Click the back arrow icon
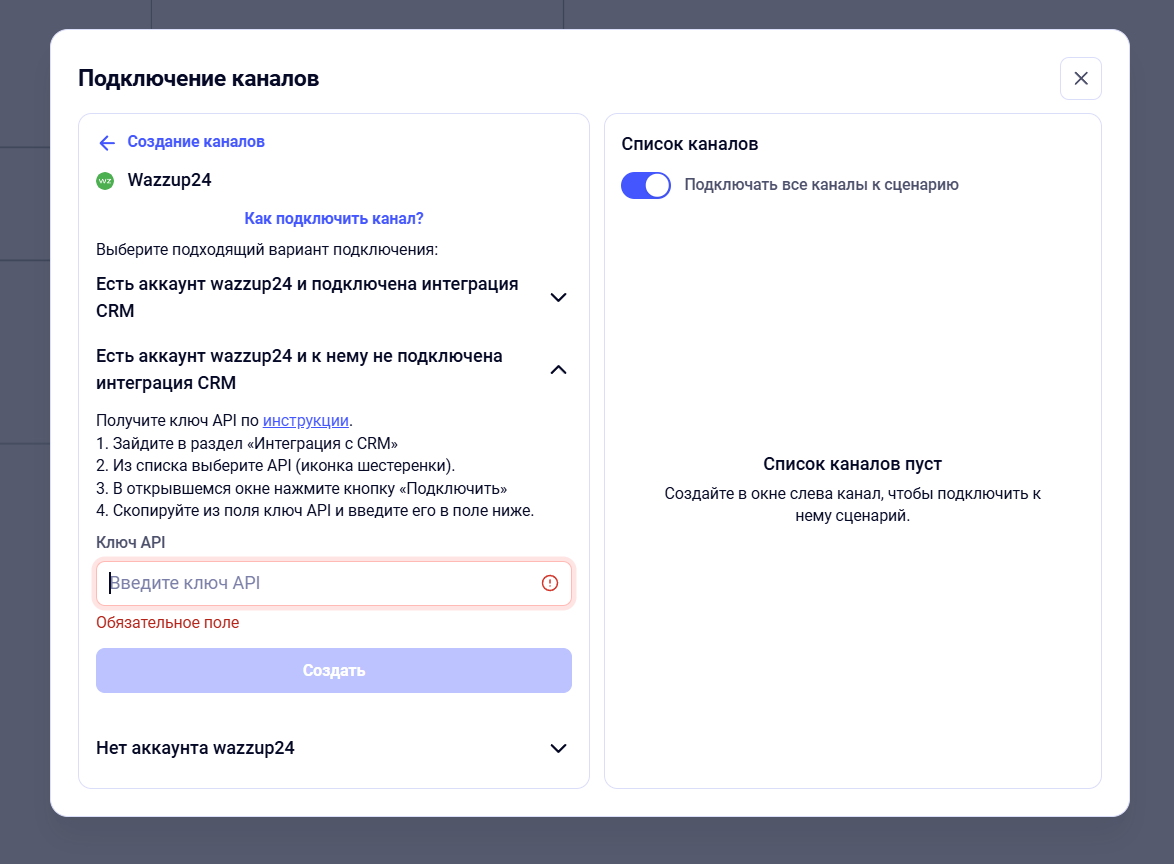The height and width of the screenshot is (864, 1174). point(107,143)
